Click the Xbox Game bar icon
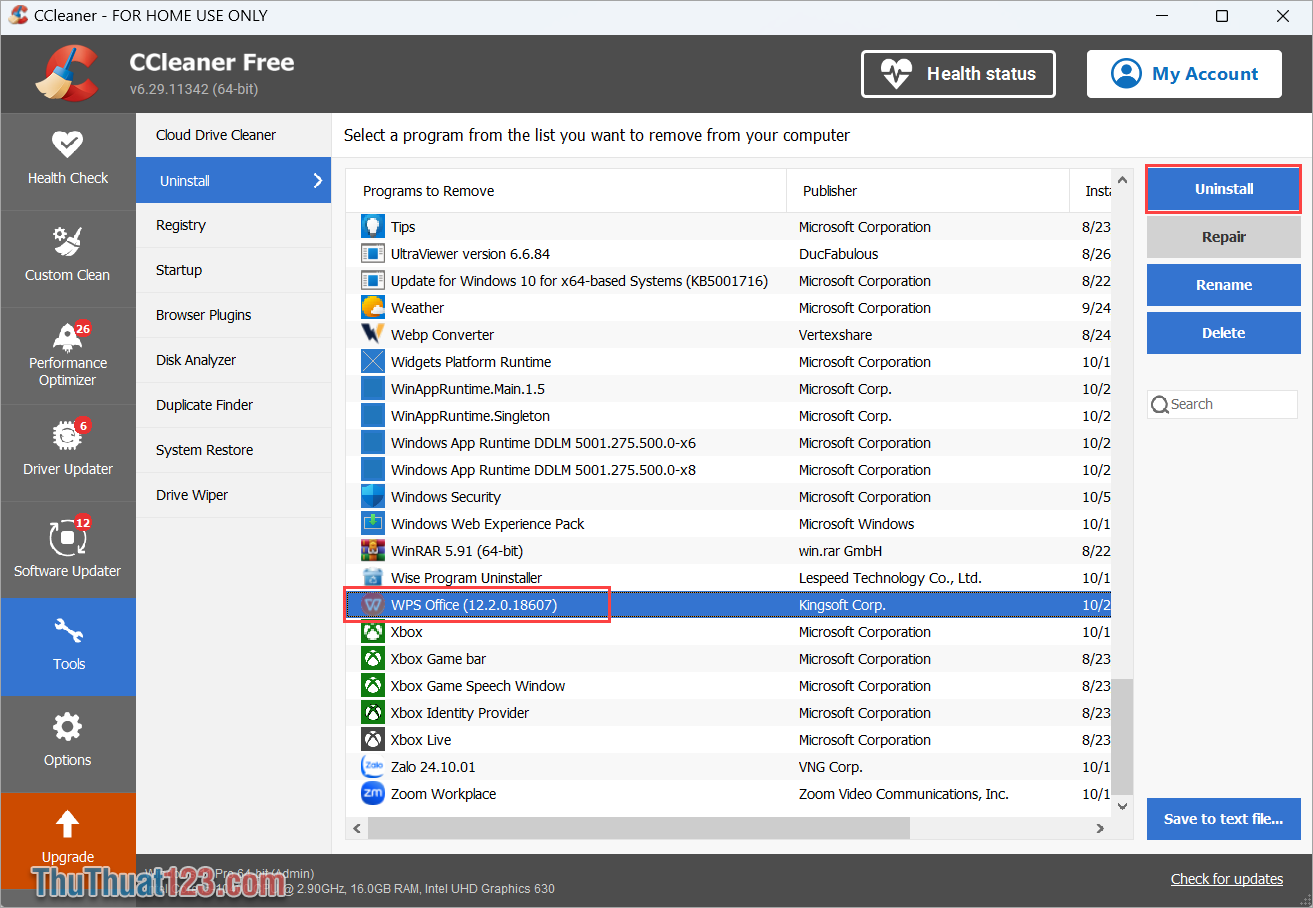This screenshot has height=908, width=1313. [372, 659]
